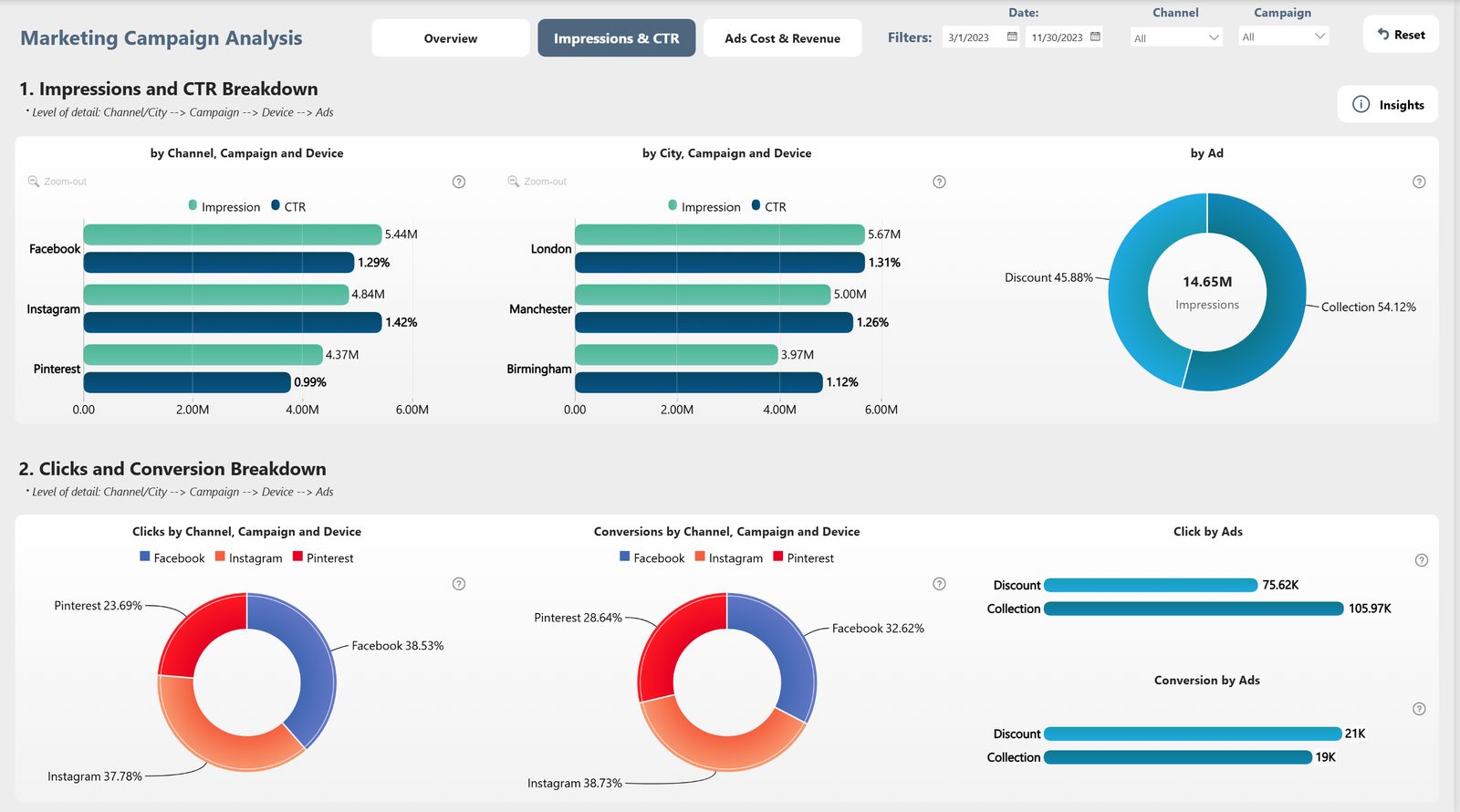Click the Reset filters button
The height and width of the screenshot is (812, 1460).
coord(1401,35)
